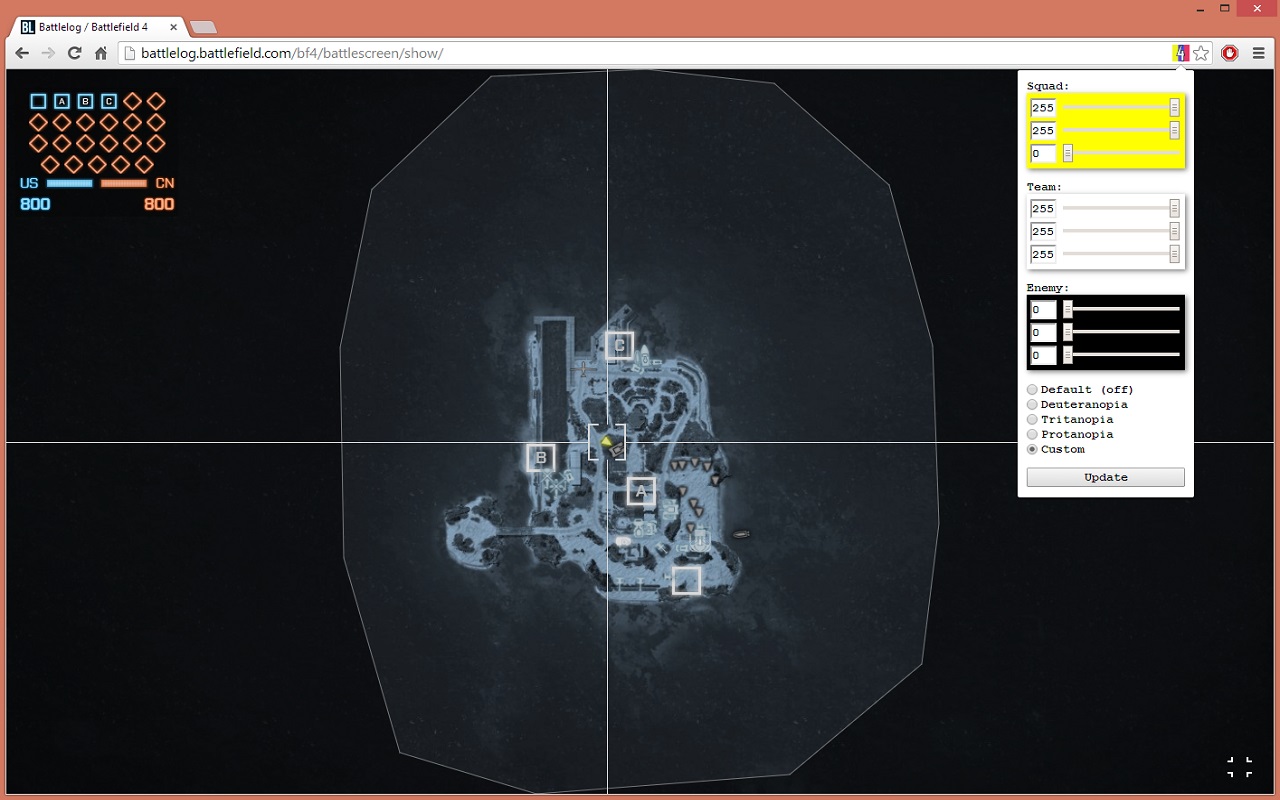1280x800 pixels.
Task: Click the colorblind extension icon in address bar
Action: point(1181,53)
